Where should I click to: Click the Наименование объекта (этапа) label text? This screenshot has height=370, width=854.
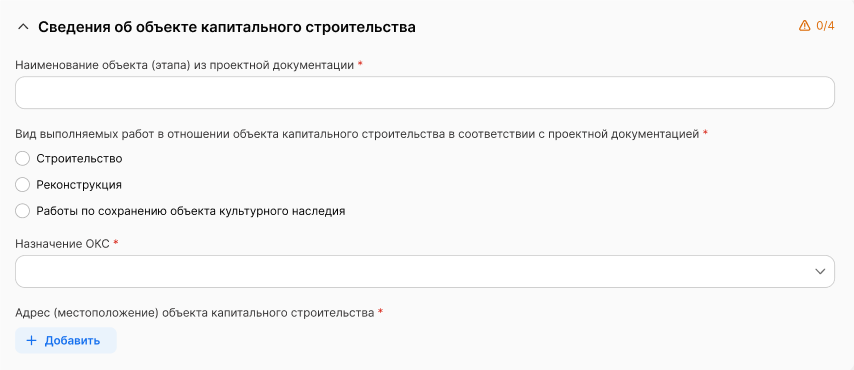tap(185, 65)
